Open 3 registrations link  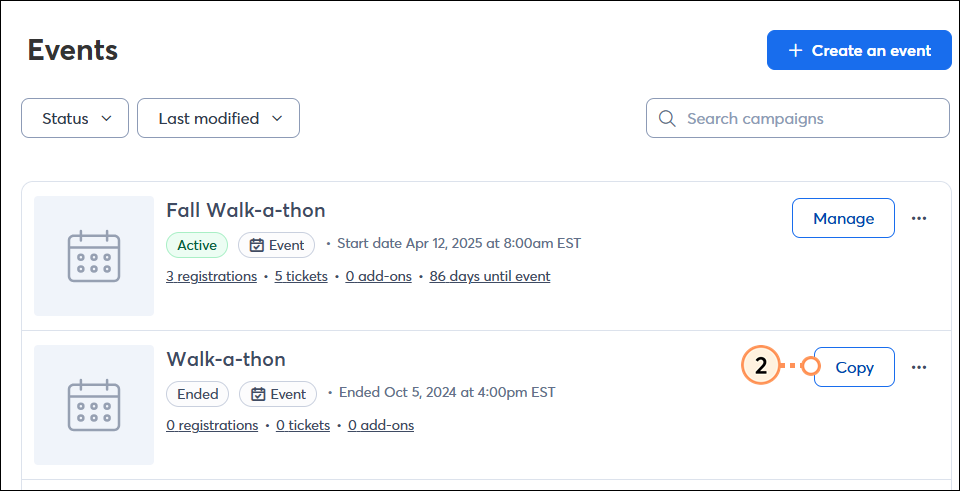point(211,277)
